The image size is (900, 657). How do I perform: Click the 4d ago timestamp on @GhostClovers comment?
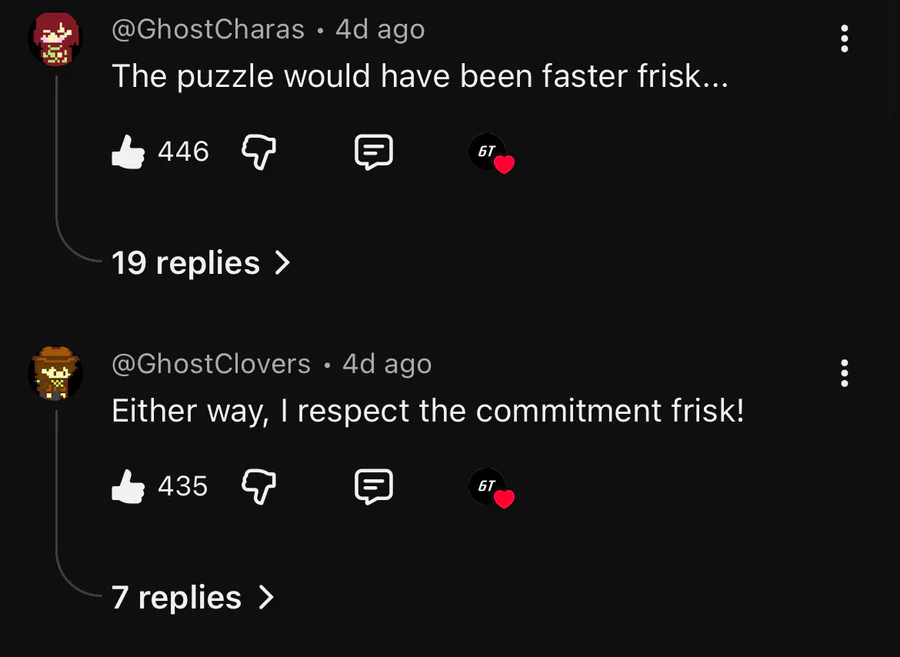387,364
